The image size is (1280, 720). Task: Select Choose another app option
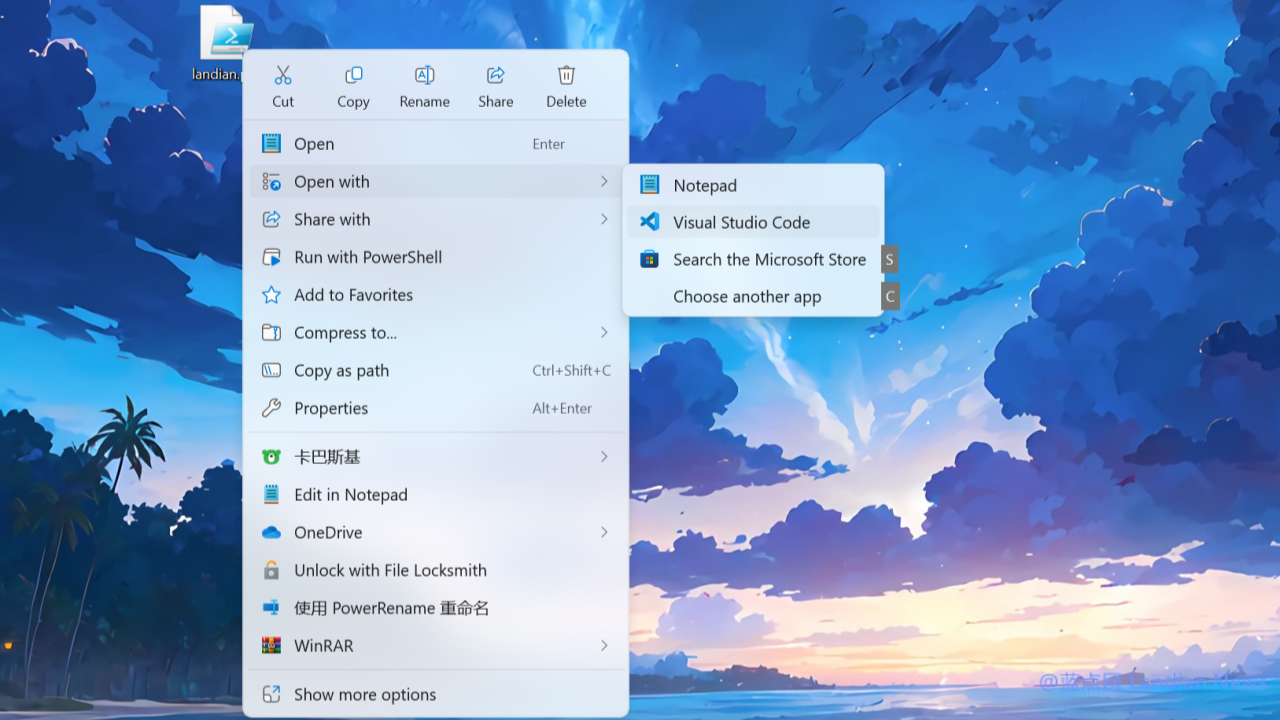click(747, 297)
